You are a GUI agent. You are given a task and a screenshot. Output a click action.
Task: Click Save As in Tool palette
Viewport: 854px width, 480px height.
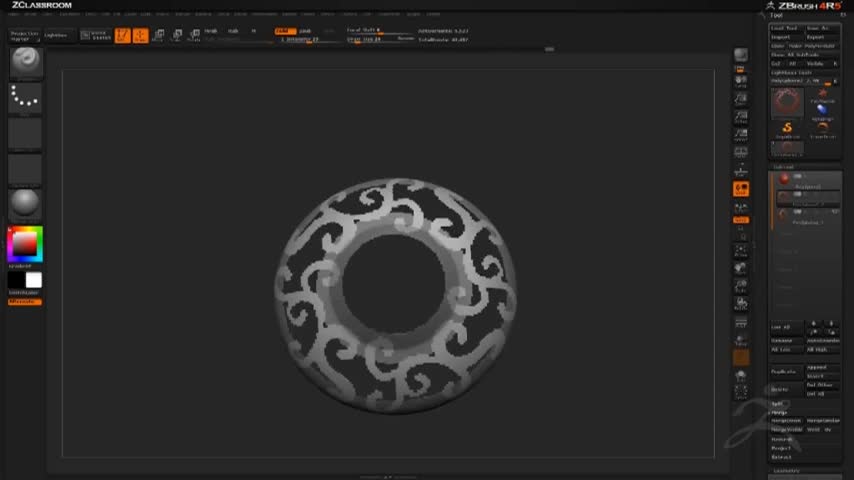(822, 28)
